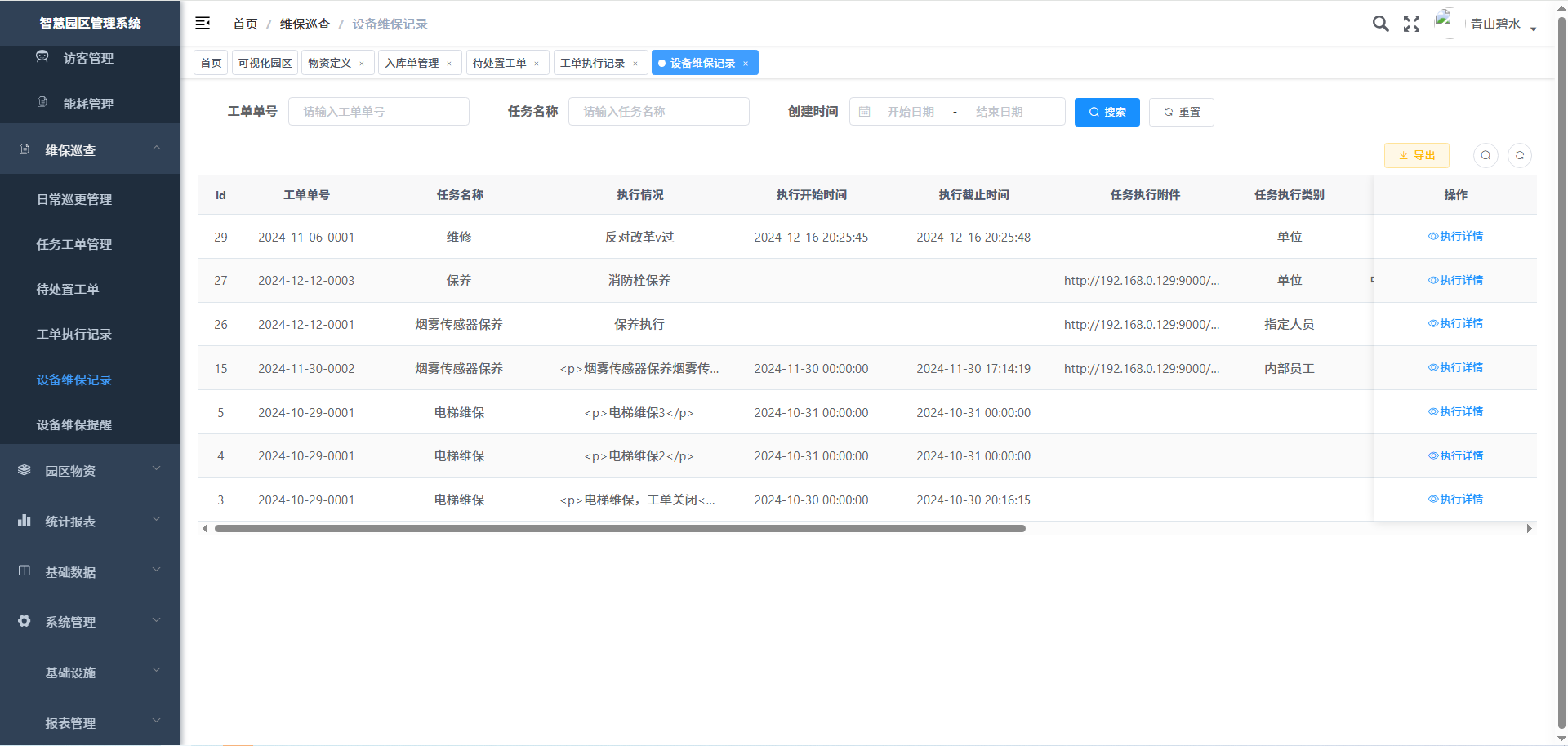Focus the 工单单号 input field

point(379,112)
